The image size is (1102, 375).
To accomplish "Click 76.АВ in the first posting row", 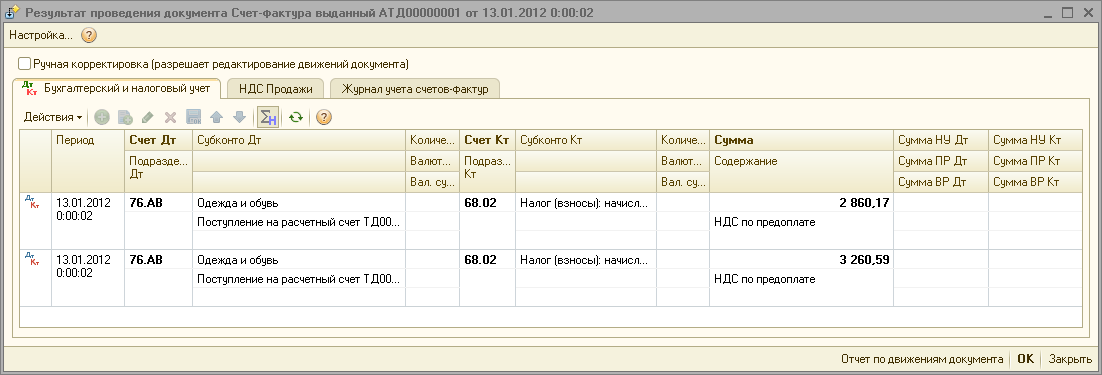I will pos(146,202).
